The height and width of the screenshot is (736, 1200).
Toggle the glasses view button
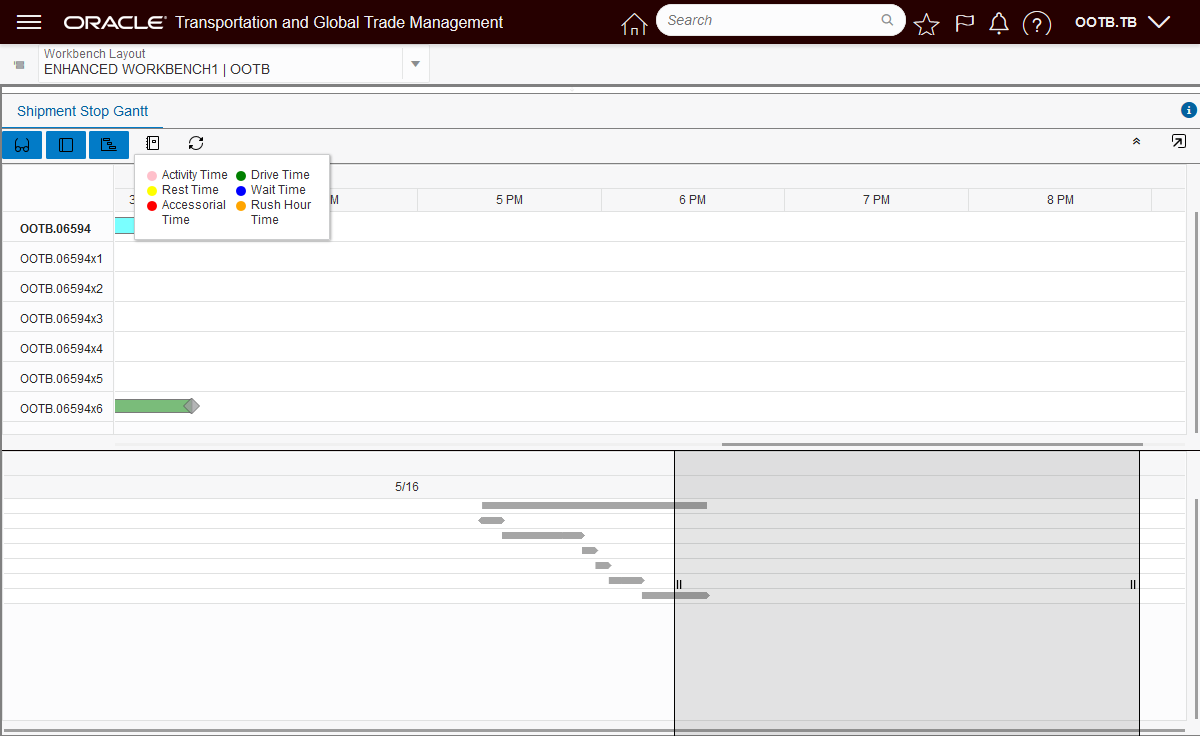22,145
